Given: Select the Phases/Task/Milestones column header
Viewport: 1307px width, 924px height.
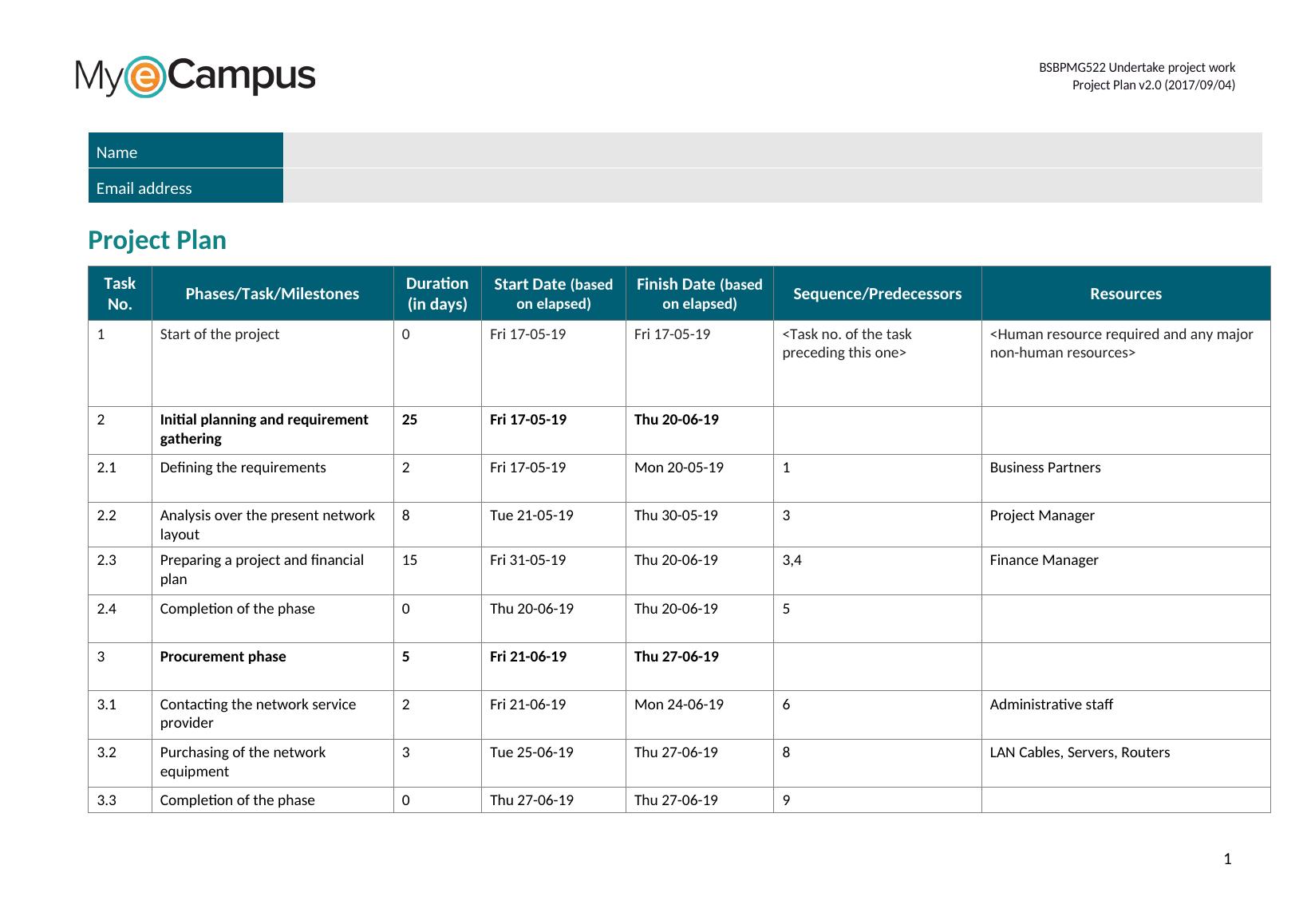Looking at the screenshot, I should (272, 294).
